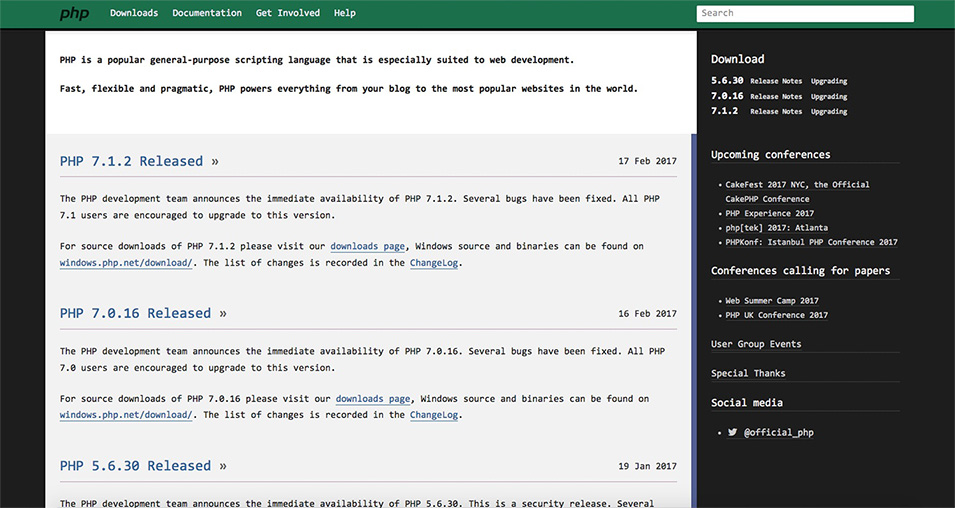
Task: Open PHP 5.6.30 Released headline
Action: pyautogui.click(x=143, y=466)
